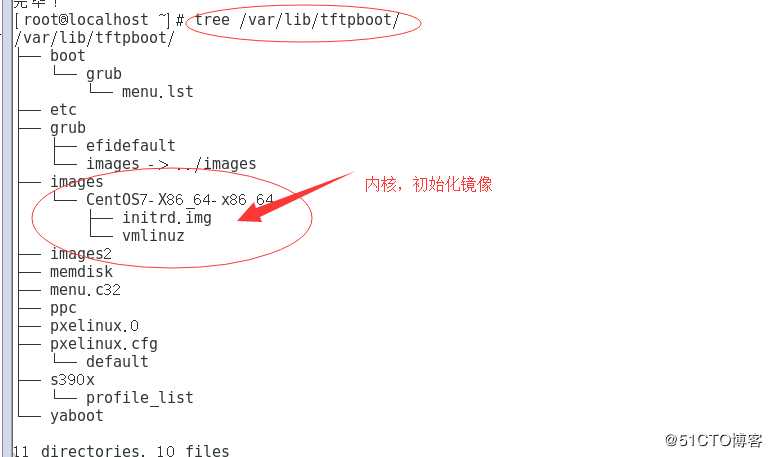Image resolution: width=772 pixels, height=457 pixels.
Task: Click the memdisk file entry
Action: point(81,272)
